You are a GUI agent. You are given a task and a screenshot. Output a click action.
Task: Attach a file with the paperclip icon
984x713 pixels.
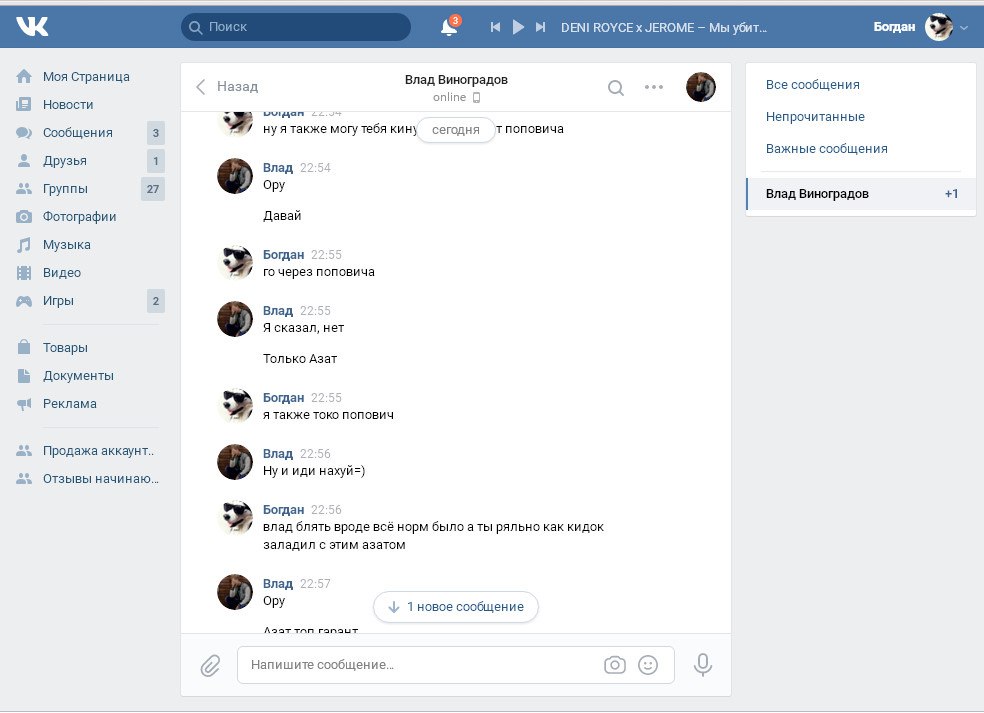point(210,665)
